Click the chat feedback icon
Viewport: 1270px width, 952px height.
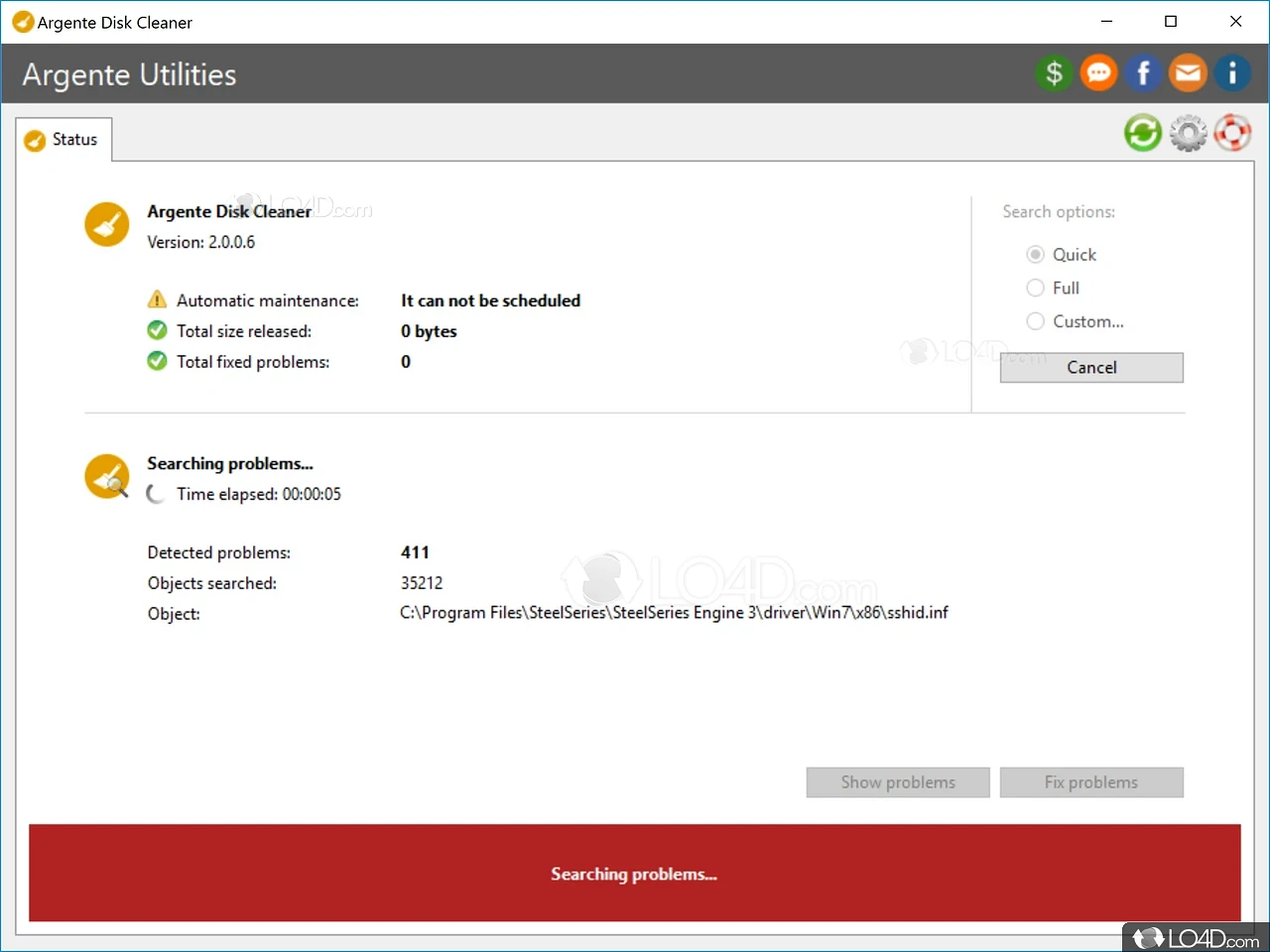pyautogui.click(x=1098, y=72)
